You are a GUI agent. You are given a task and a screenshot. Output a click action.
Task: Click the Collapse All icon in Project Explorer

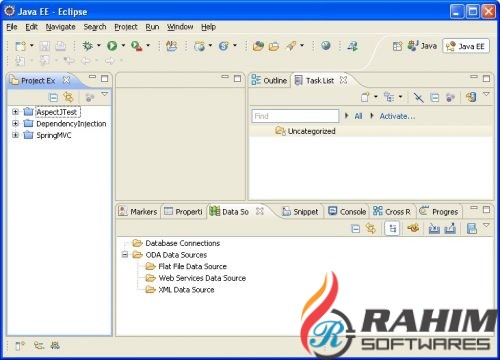(x=53, y=97)
